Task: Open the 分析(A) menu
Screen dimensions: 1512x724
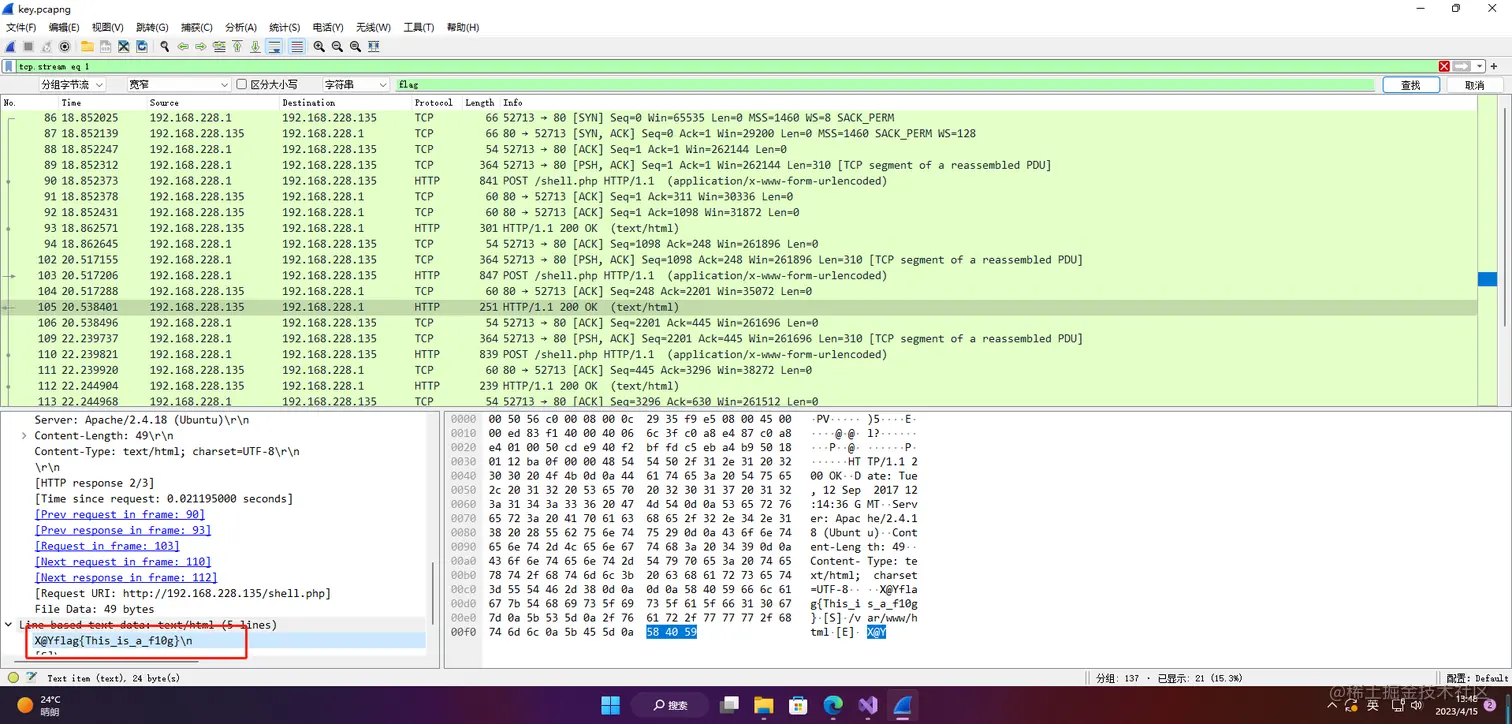Action: click(x=241, y=27)
